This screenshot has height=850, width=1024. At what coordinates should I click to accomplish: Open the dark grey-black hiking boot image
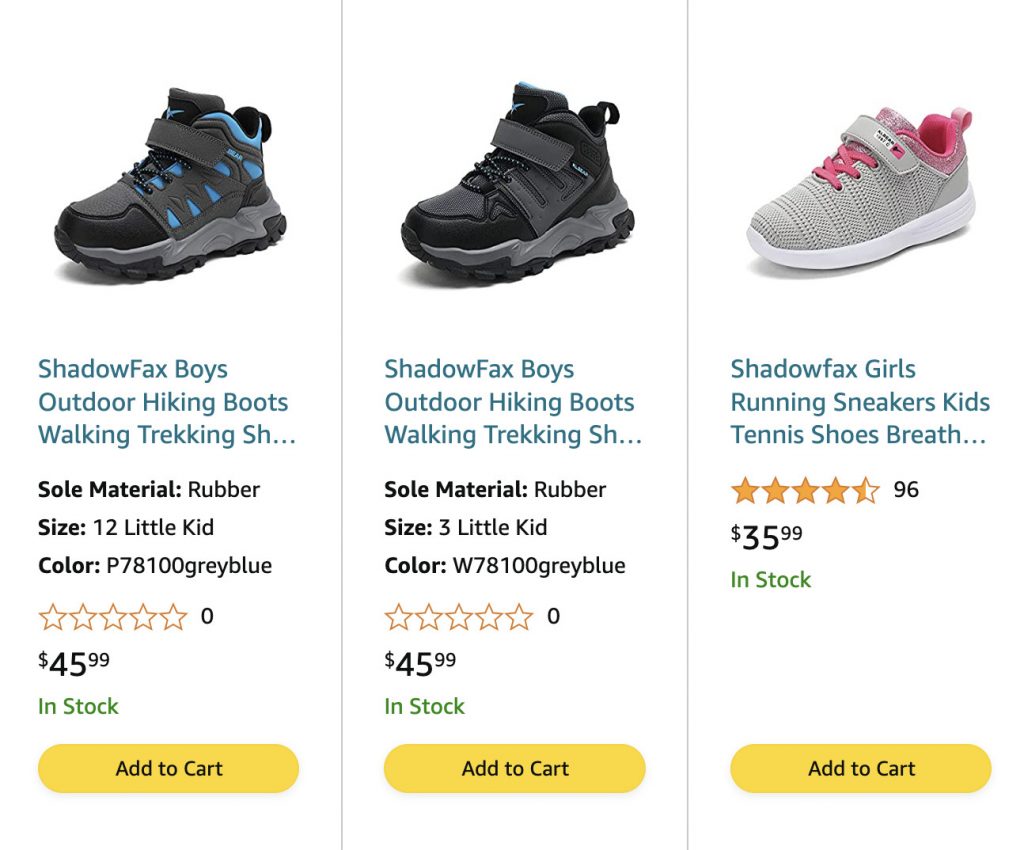pos(516,187)
